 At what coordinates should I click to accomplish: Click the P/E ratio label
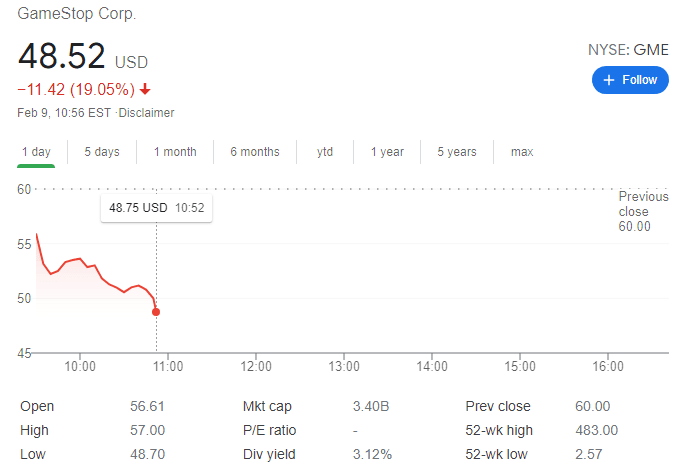click(269, 430)
